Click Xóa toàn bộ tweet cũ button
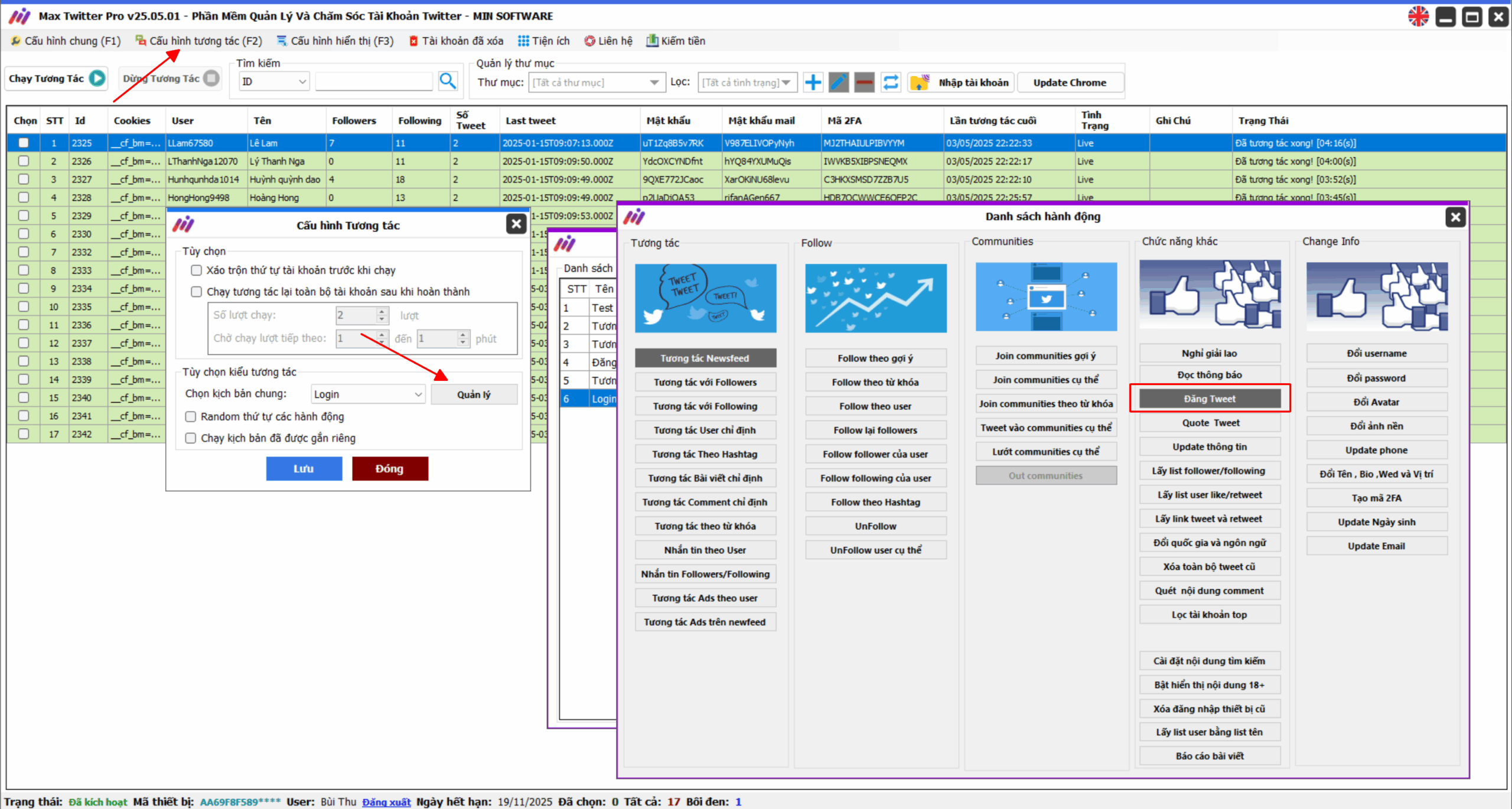 [x=1210, y=566]
